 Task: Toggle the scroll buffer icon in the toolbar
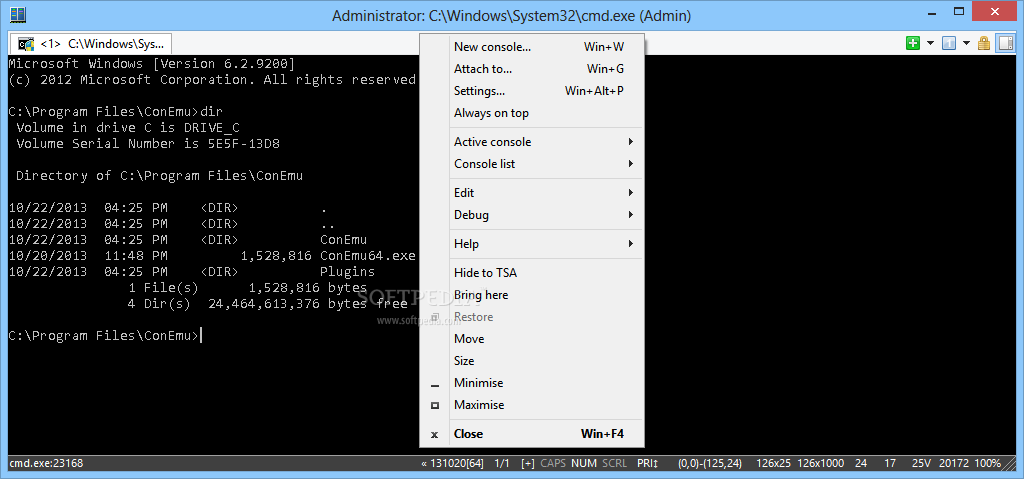coord(1006,44)
